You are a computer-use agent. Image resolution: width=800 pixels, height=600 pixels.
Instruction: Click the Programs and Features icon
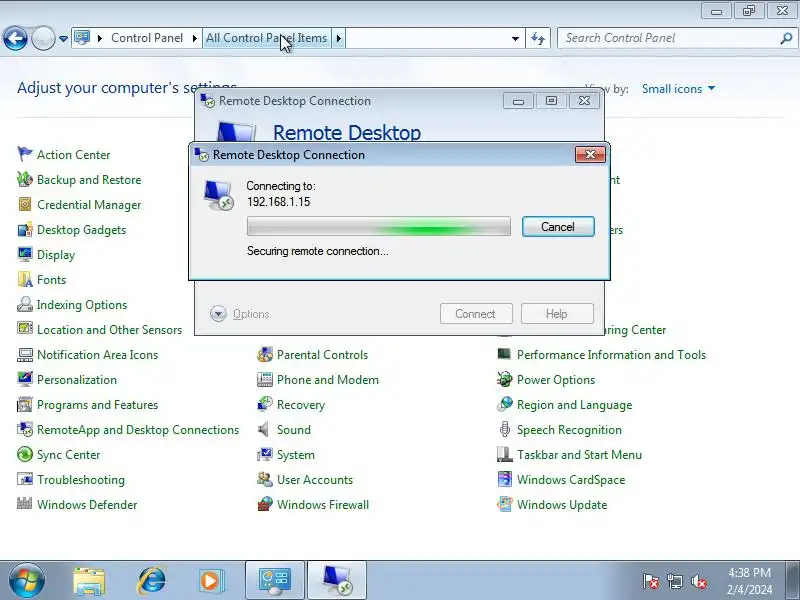(x=24, y=404)
